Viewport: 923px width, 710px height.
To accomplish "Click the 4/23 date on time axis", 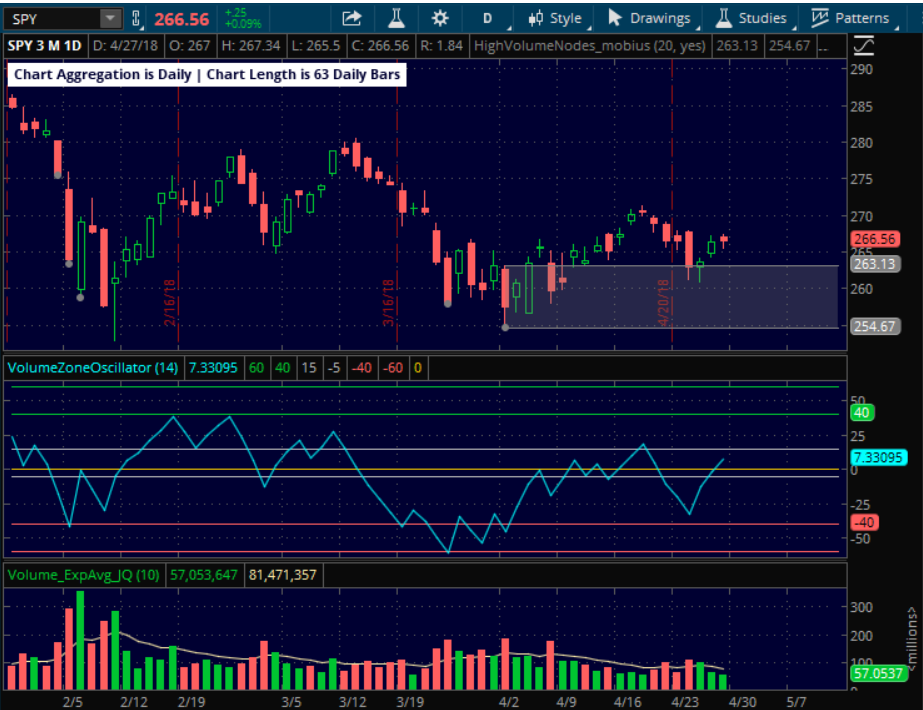I will pyautogui.click(x=685, y=702).
